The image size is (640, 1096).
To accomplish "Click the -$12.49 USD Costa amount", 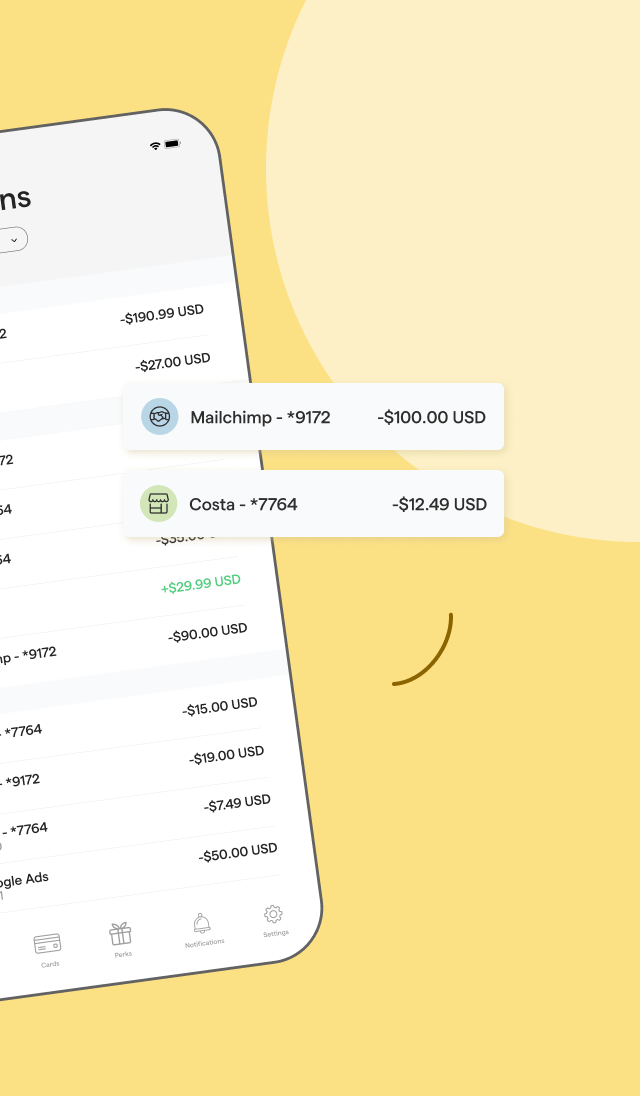I will pos(439,504).
